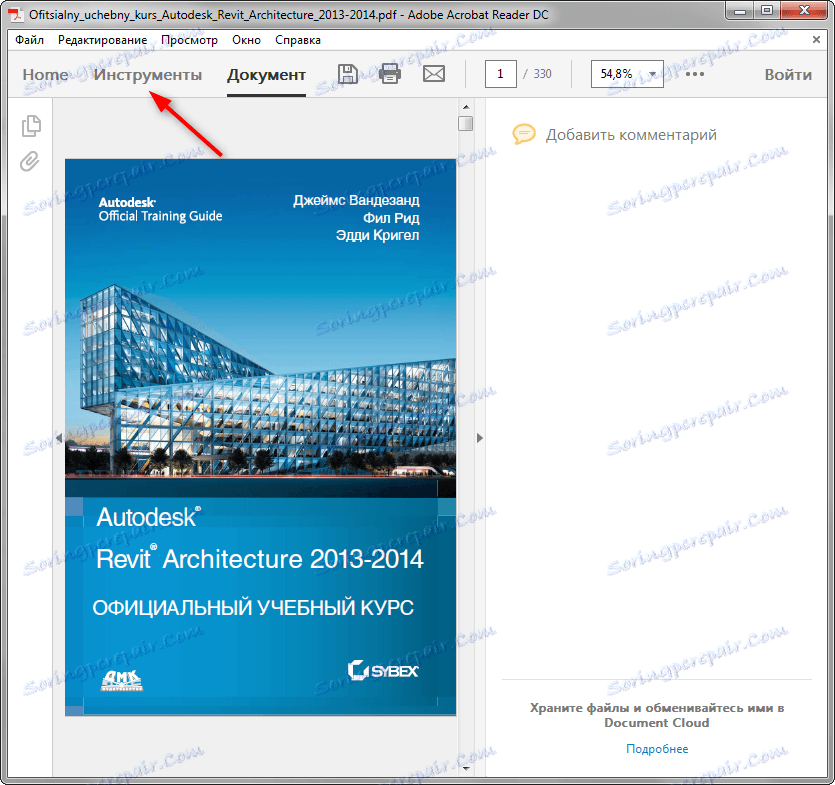The height and width of the screenshot is (785, 835).
Task: Send file by email with the envelope icon
Action: (434, 73)
